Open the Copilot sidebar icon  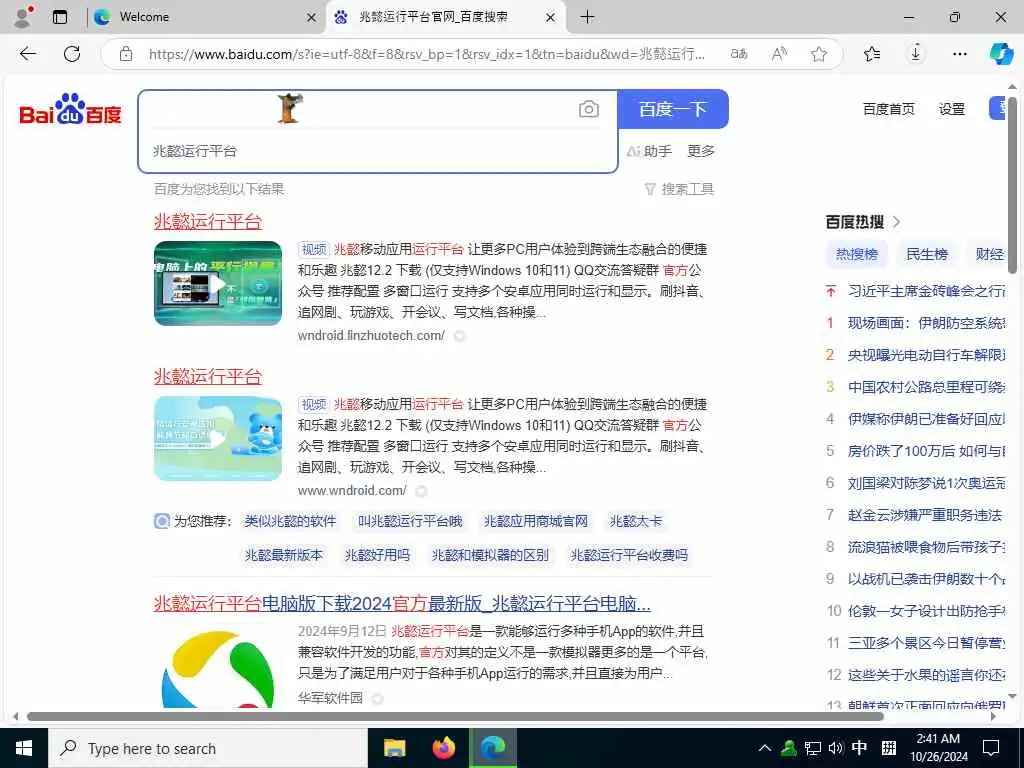[1001, 54]
